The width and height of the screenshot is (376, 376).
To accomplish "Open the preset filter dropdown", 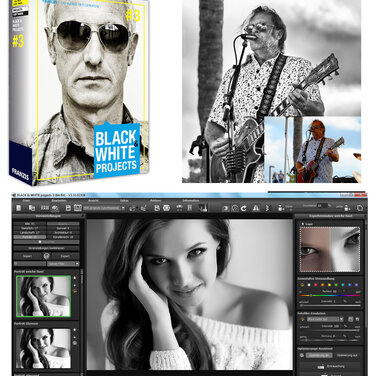I will [x=63, y=264].
